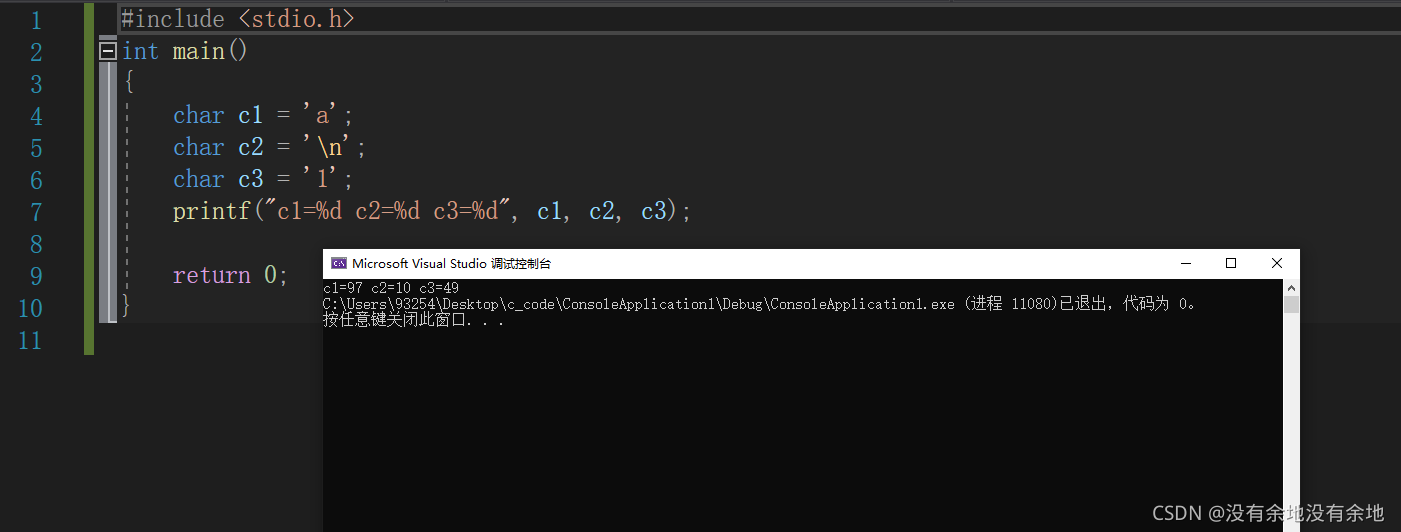The height and width of the screenshot is (532, 1401).
Task: Collapse the main function code block
Action: (108, 51)
